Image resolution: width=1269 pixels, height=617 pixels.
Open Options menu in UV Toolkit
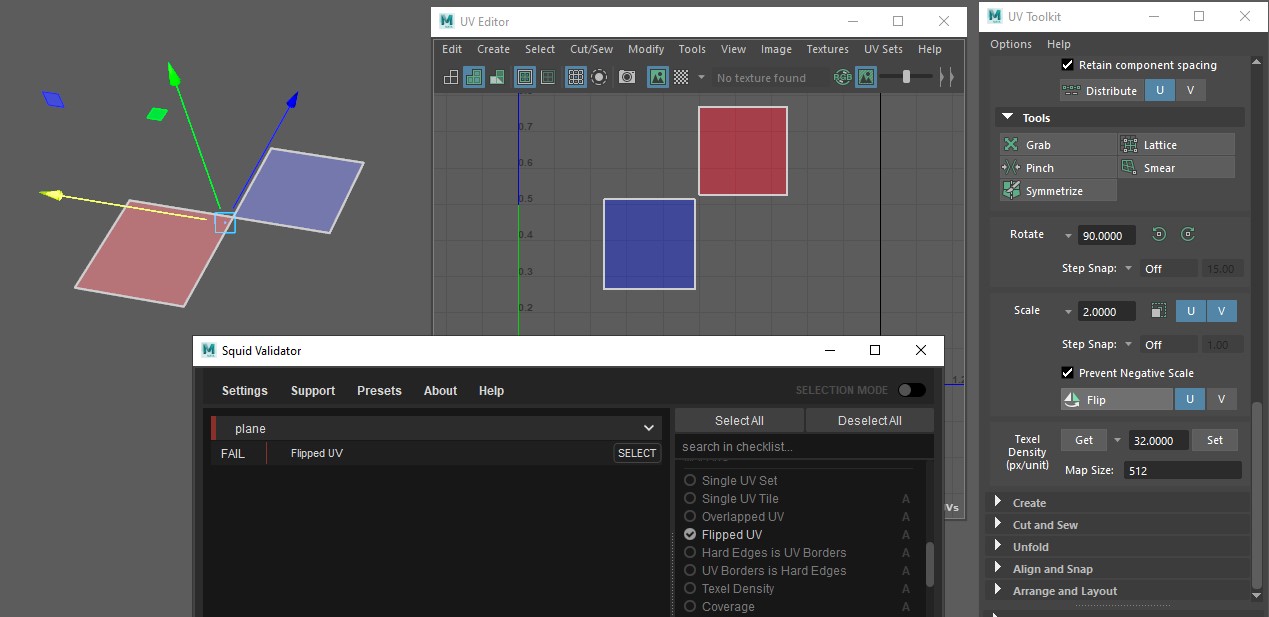click(x=1011, y=44)
